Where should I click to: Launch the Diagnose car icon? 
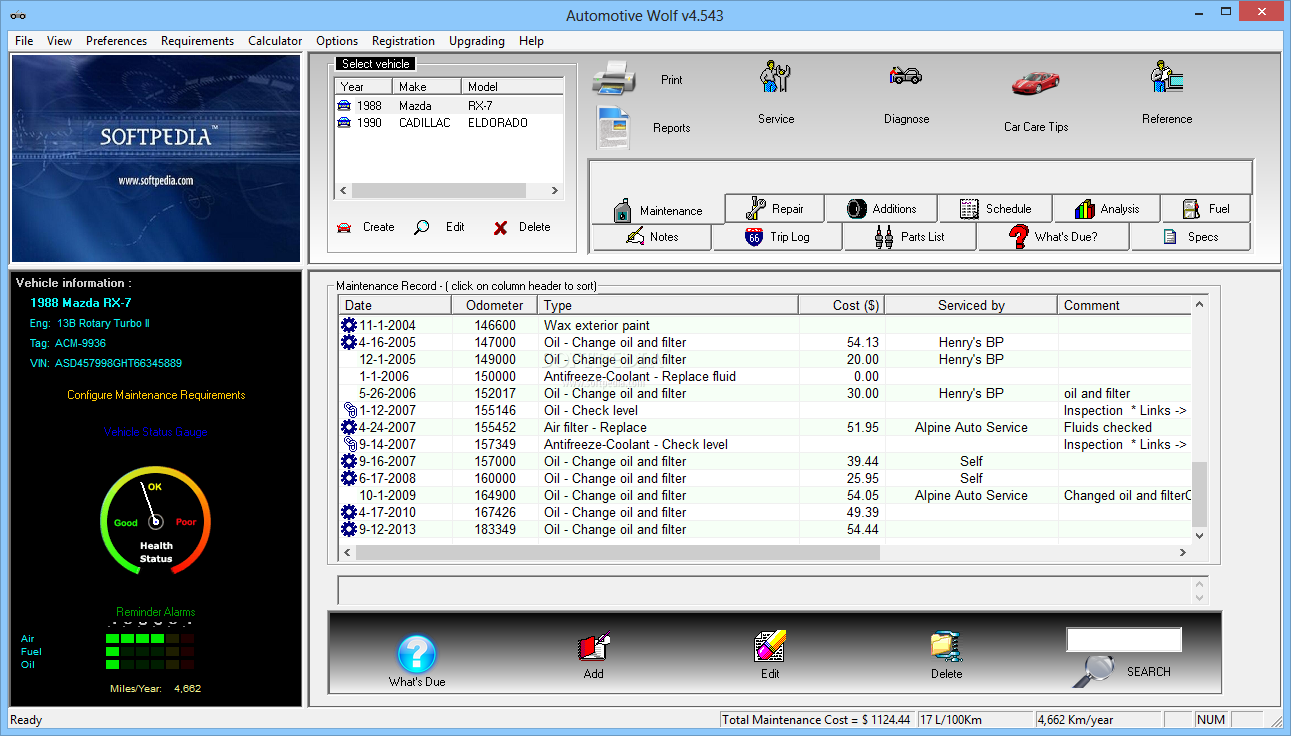(x=906, y=75)
